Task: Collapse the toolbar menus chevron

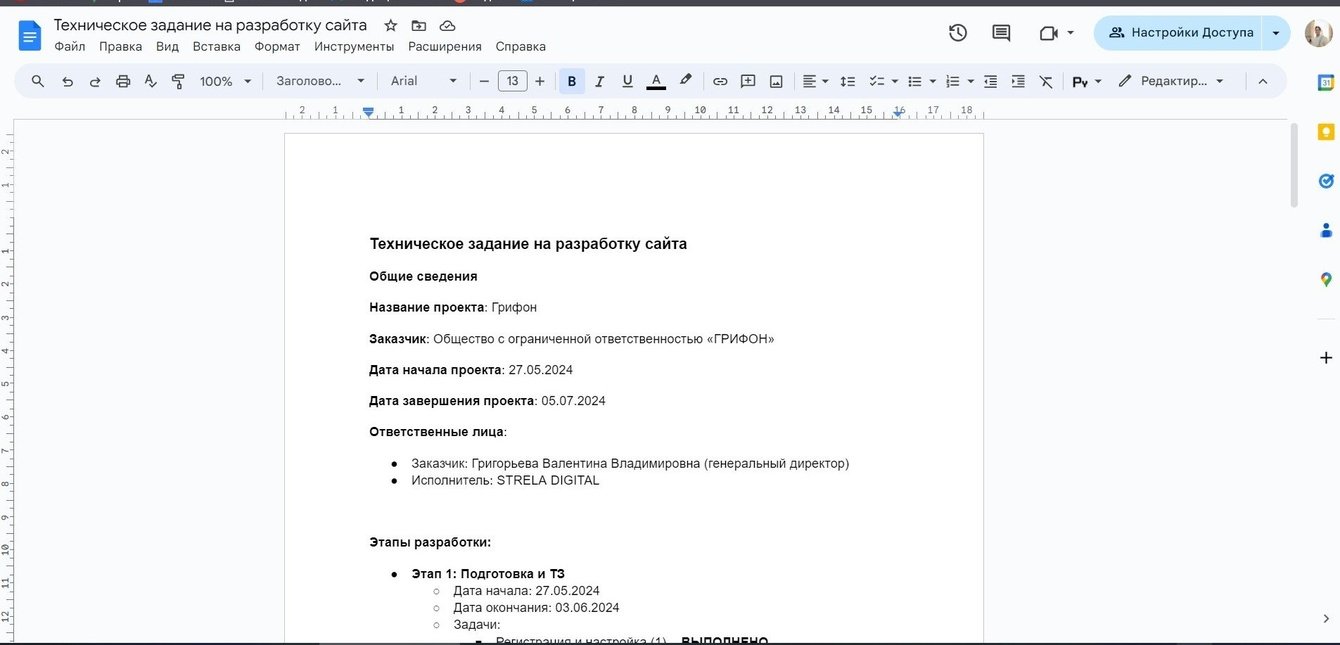Action: click(x=1262, y=81)
